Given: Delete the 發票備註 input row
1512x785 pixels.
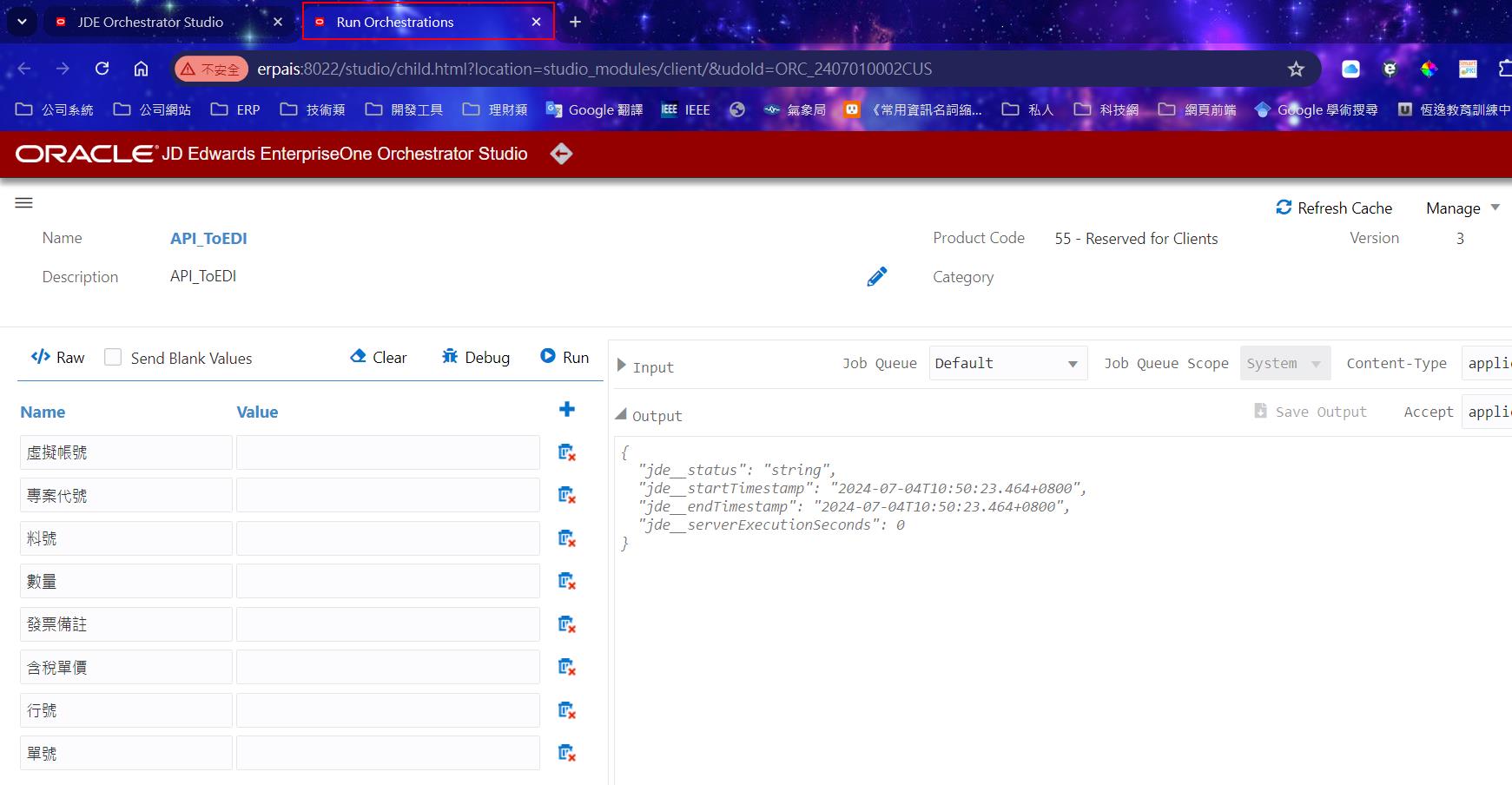Looking at the screenshot, I should (x=567, y=624).
